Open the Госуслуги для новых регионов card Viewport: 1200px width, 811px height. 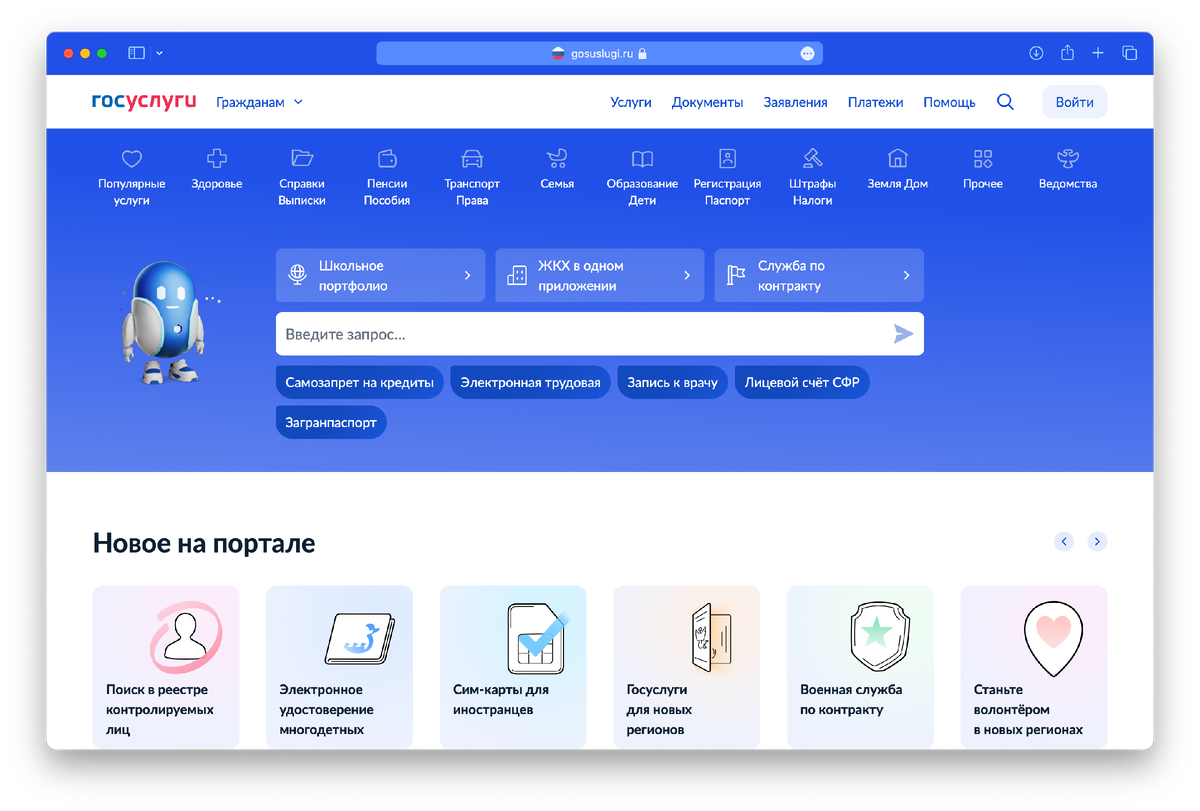click(687, 666)
